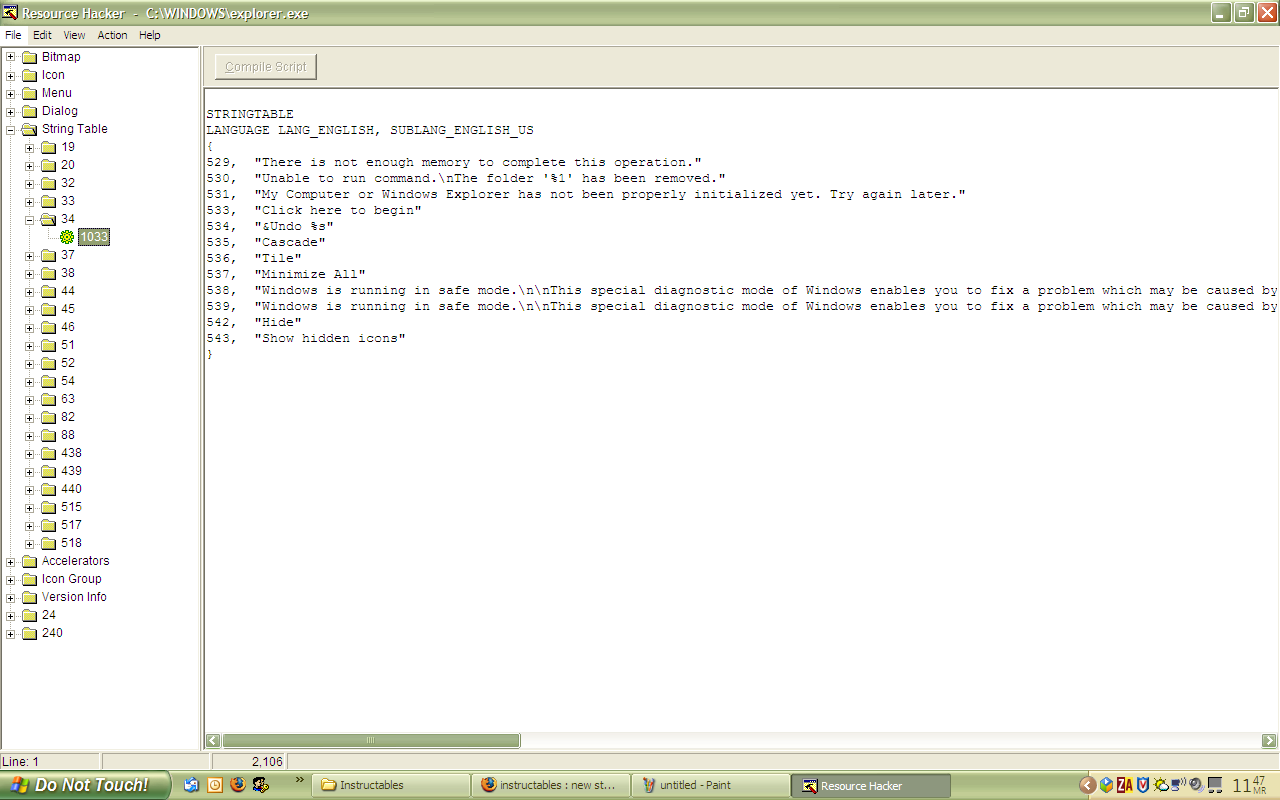
Task: Click the folder icon of node 45
Action: pyautogui.click(x=48, y=309)
